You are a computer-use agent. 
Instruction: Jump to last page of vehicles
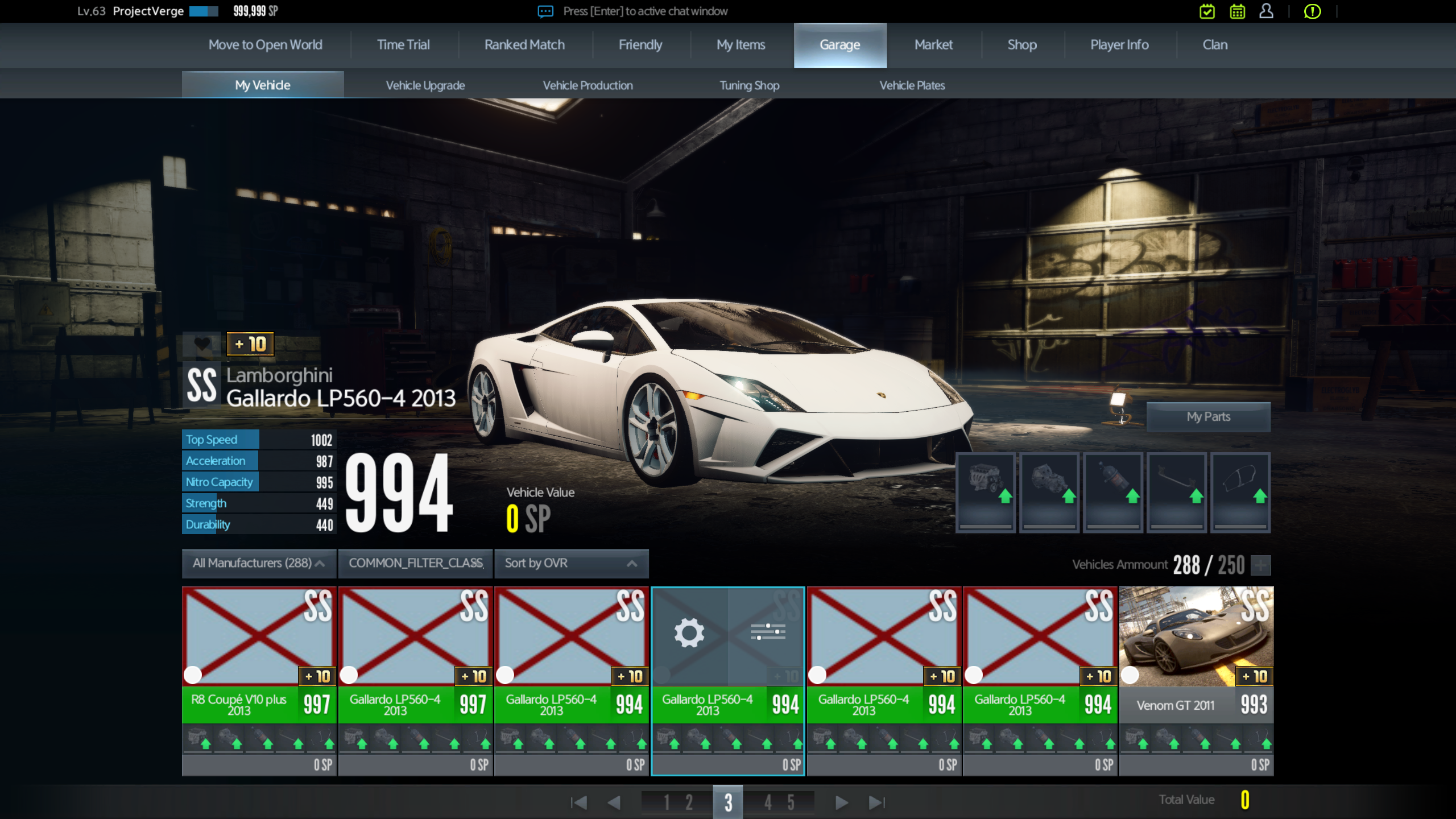coord(877,803)
